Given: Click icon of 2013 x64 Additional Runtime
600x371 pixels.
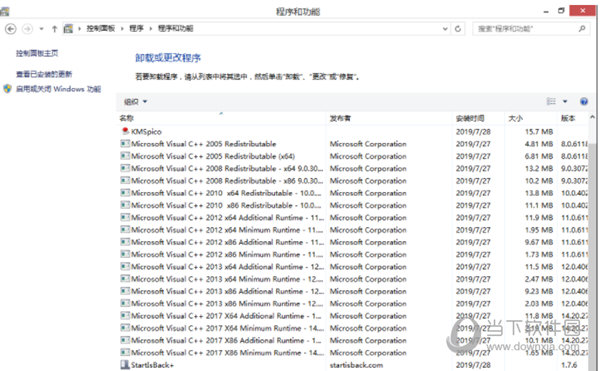Looking at the screenshot, I should coord(125,267).
